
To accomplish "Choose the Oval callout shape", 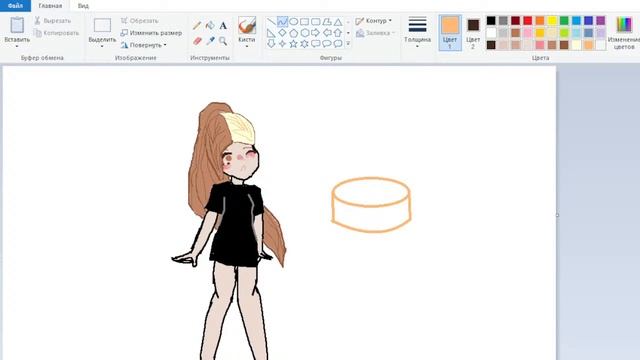I will (327, 44).
